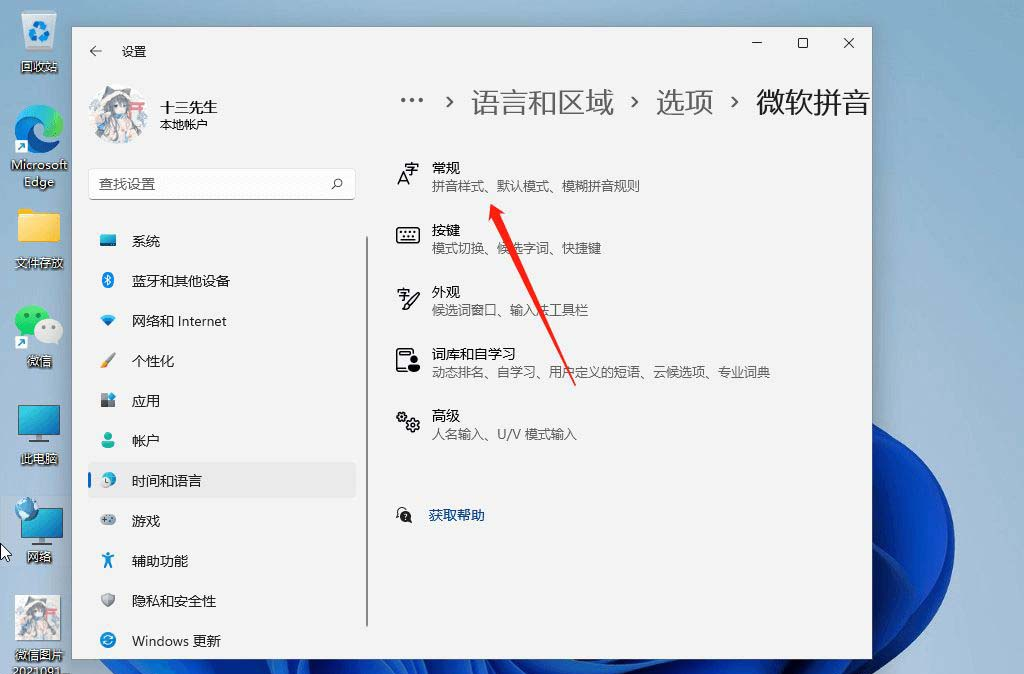Click the 十三先生 user avatar

[118, 114]
